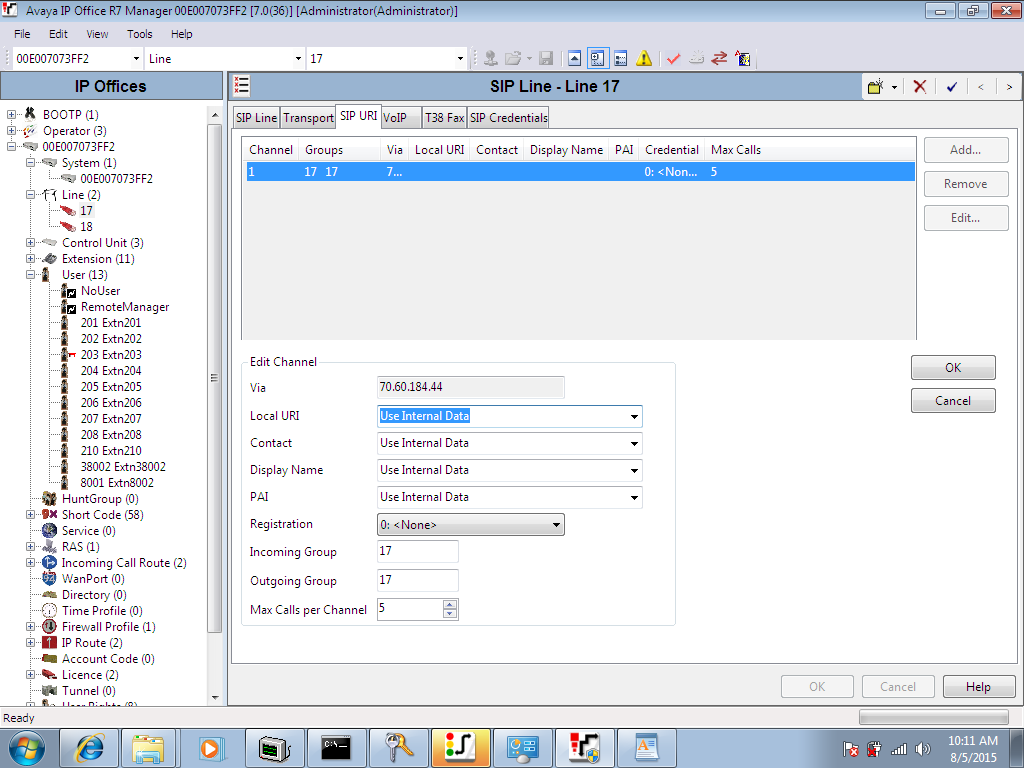1024x768 pixels.
Task: Increase Max Calls per Channel with up arrow
Action: (x=450, y=605)
